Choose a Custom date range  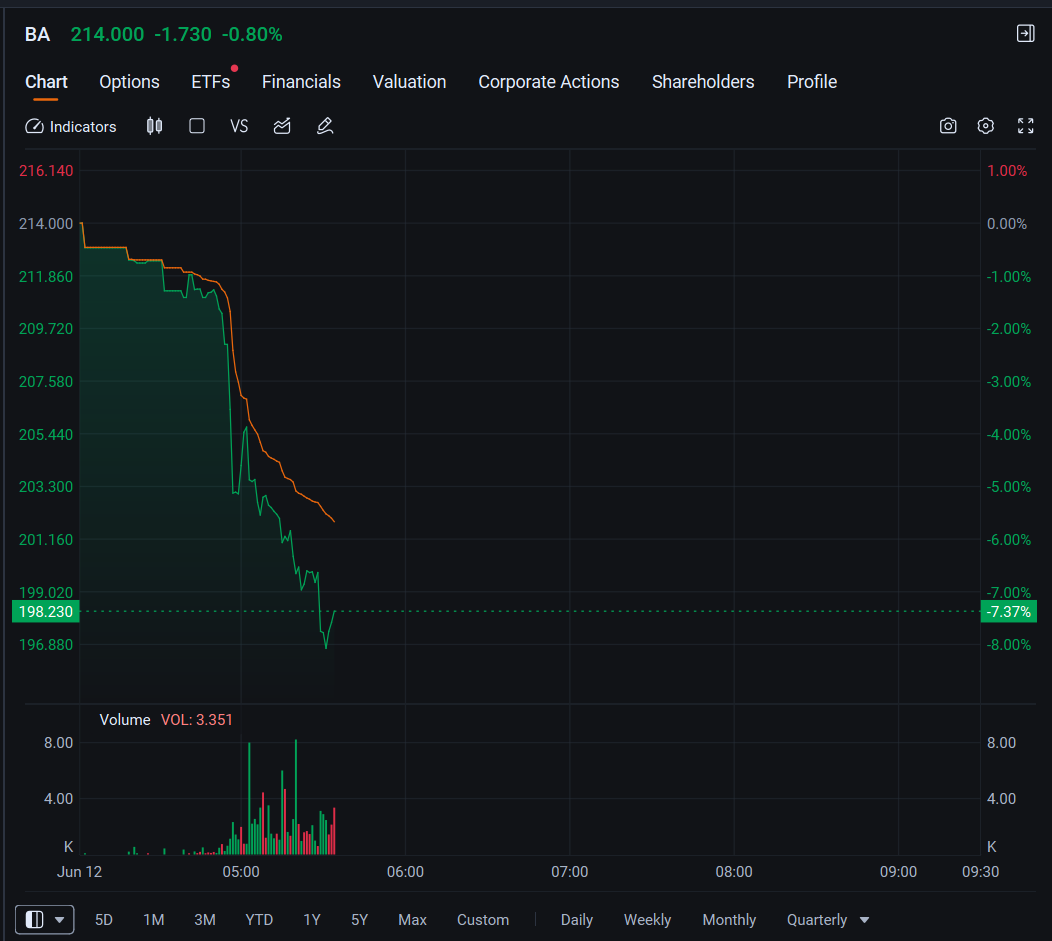coord(483,920)
